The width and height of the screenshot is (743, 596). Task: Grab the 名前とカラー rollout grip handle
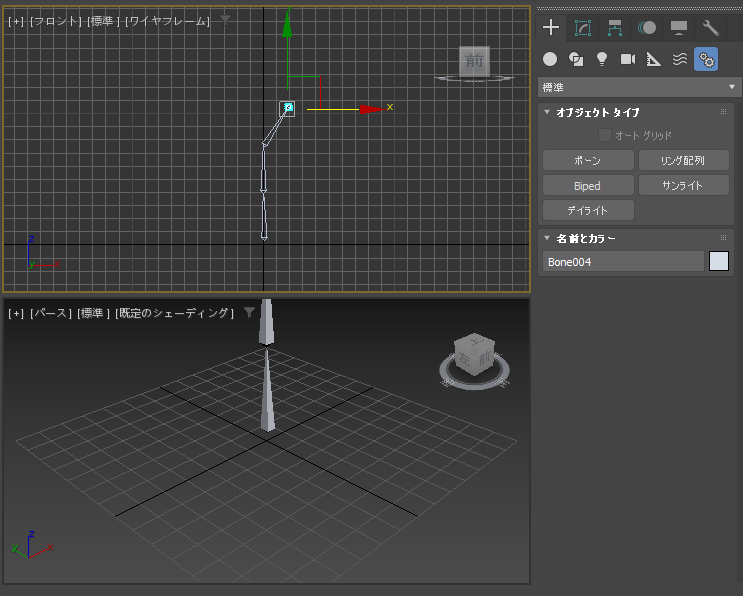(723, 237)
